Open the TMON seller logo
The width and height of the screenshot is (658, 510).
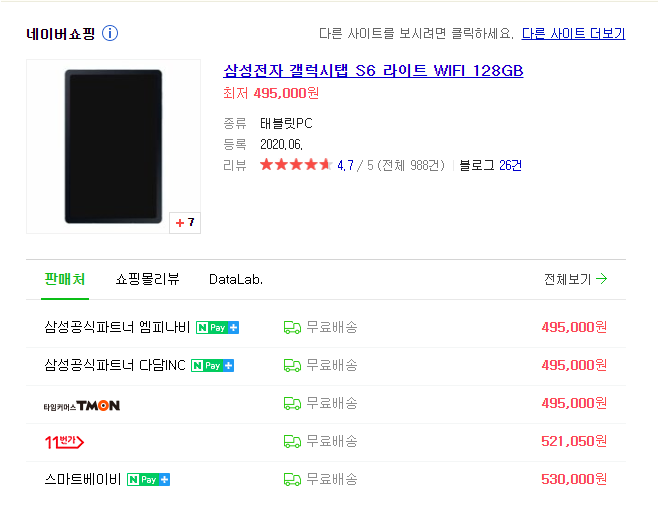[x=82, y=405]
